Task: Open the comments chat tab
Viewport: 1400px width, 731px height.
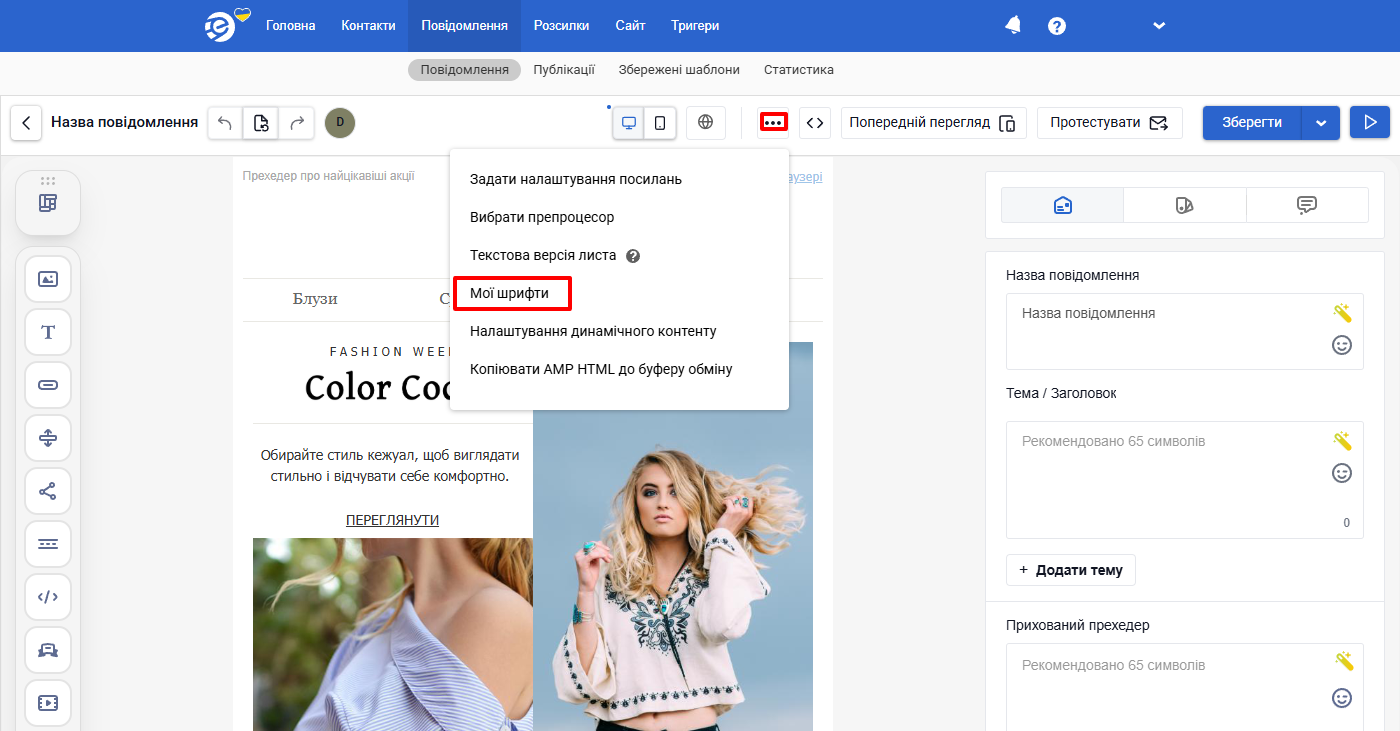Action: 1306,205
